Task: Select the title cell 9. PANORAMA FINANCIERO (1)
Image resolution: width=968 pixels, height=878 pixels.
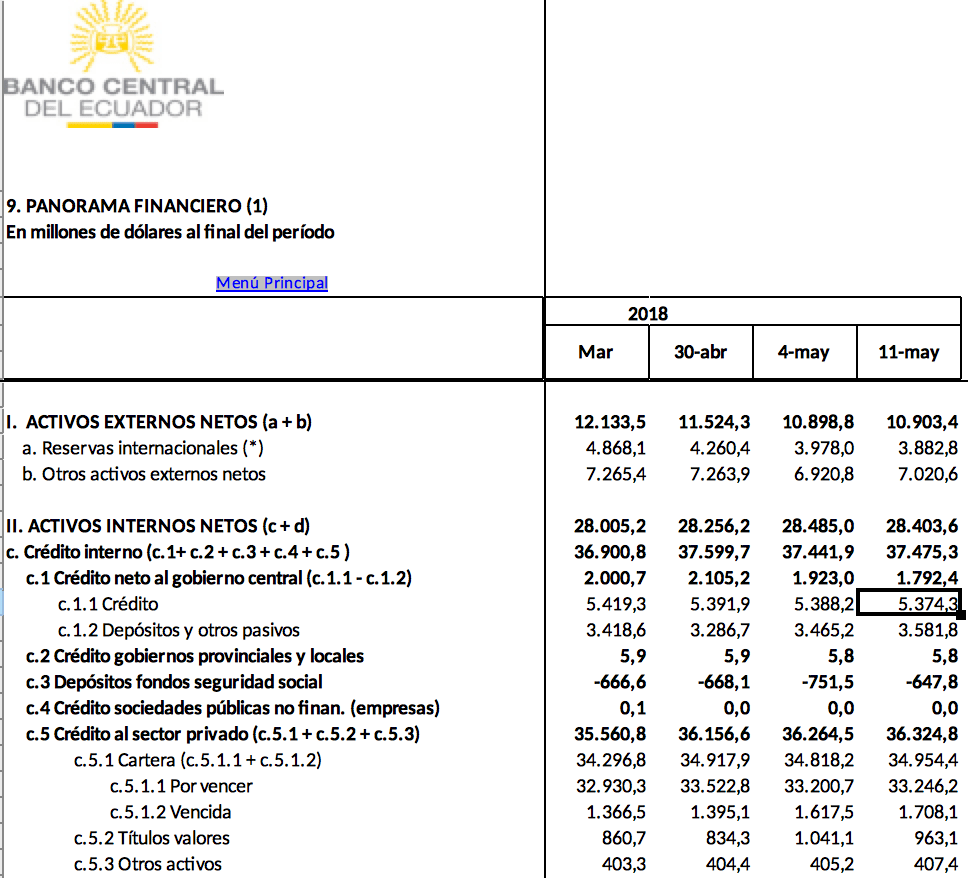Action: tap(137, 206)
